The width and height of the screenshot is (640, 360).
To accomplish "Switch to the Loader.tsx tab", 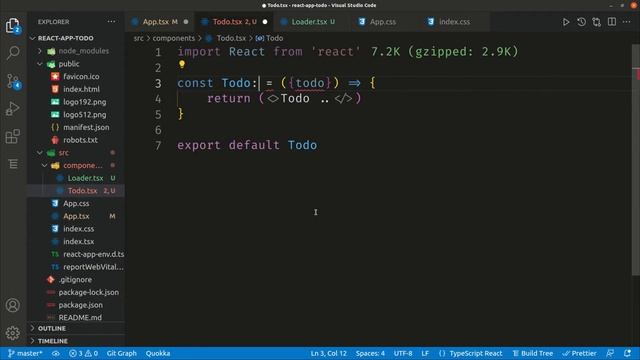I will [x=313, y=22].
